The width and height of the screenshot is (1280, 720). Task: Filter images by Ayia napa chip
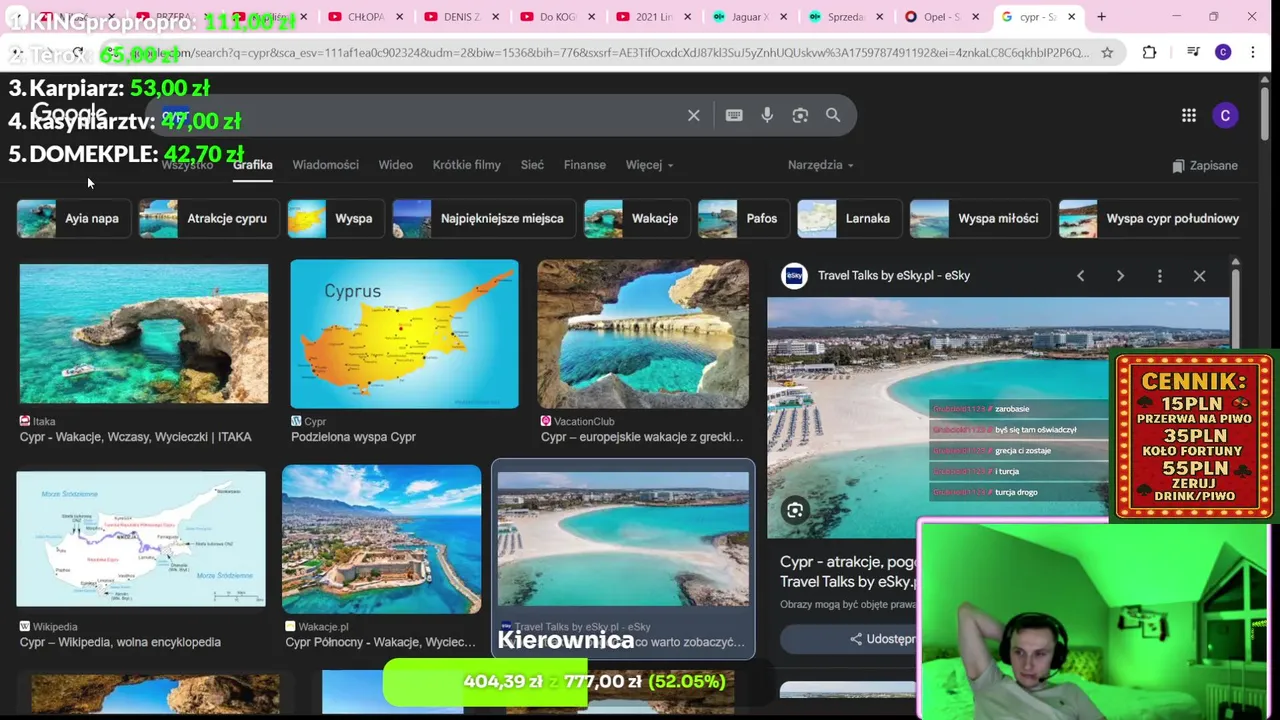(x=74, y=219)
